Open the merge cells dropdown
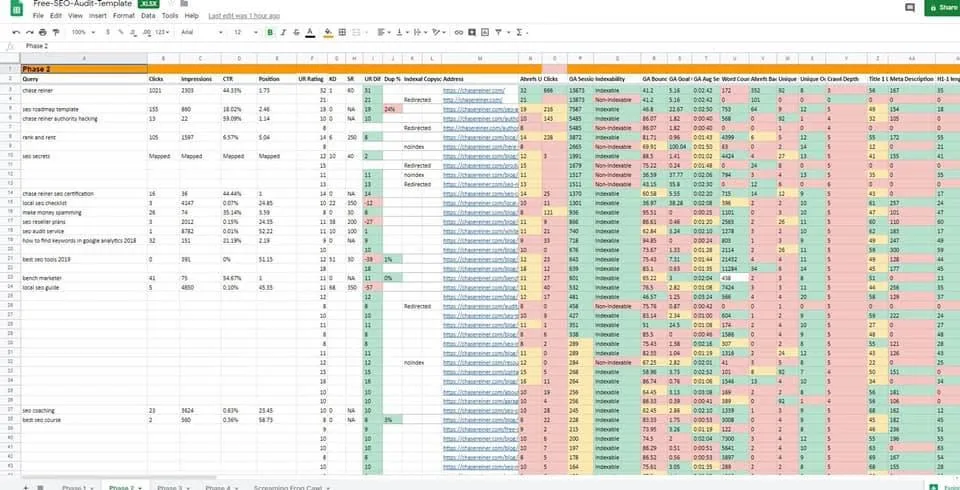 [358, 32]
